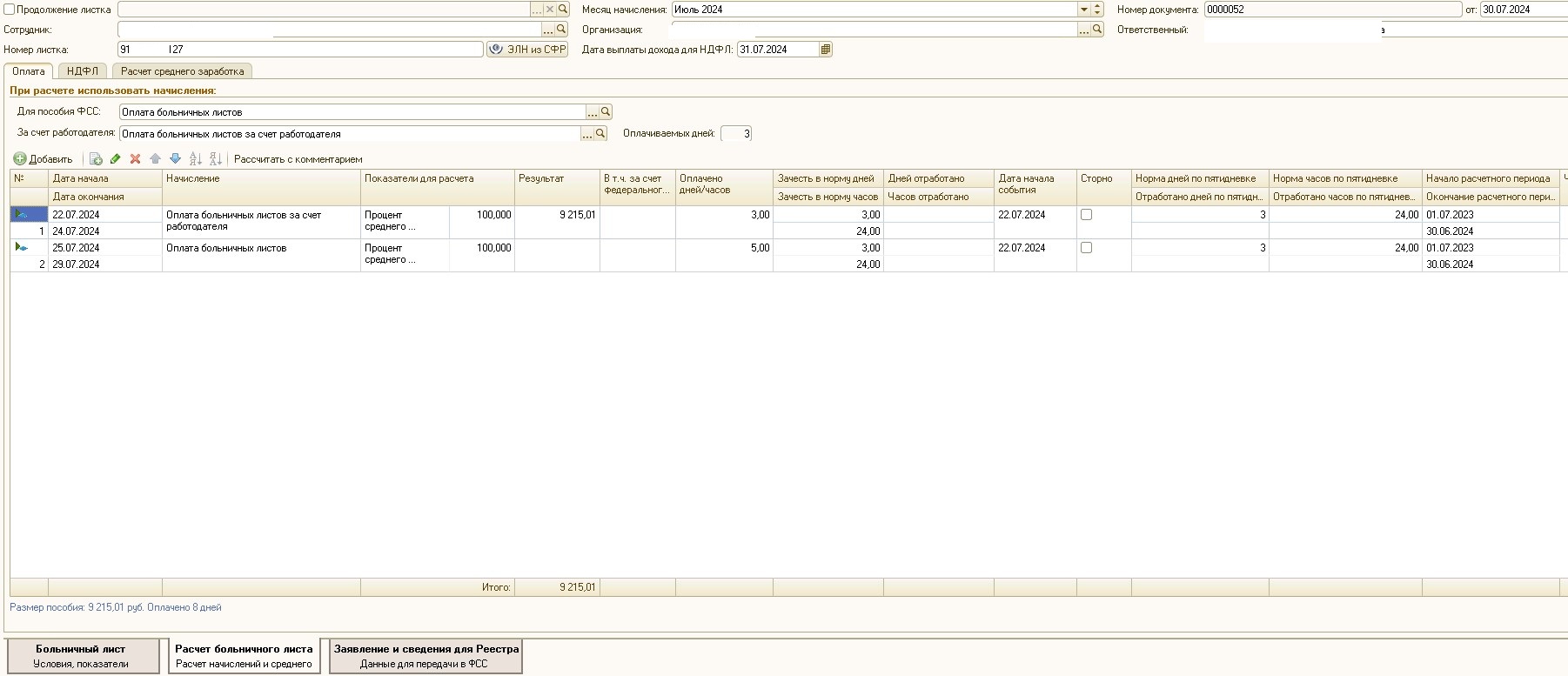Switch to the НДФЛ tab
Screen dimensions: 1568x676
coord(83,71)
